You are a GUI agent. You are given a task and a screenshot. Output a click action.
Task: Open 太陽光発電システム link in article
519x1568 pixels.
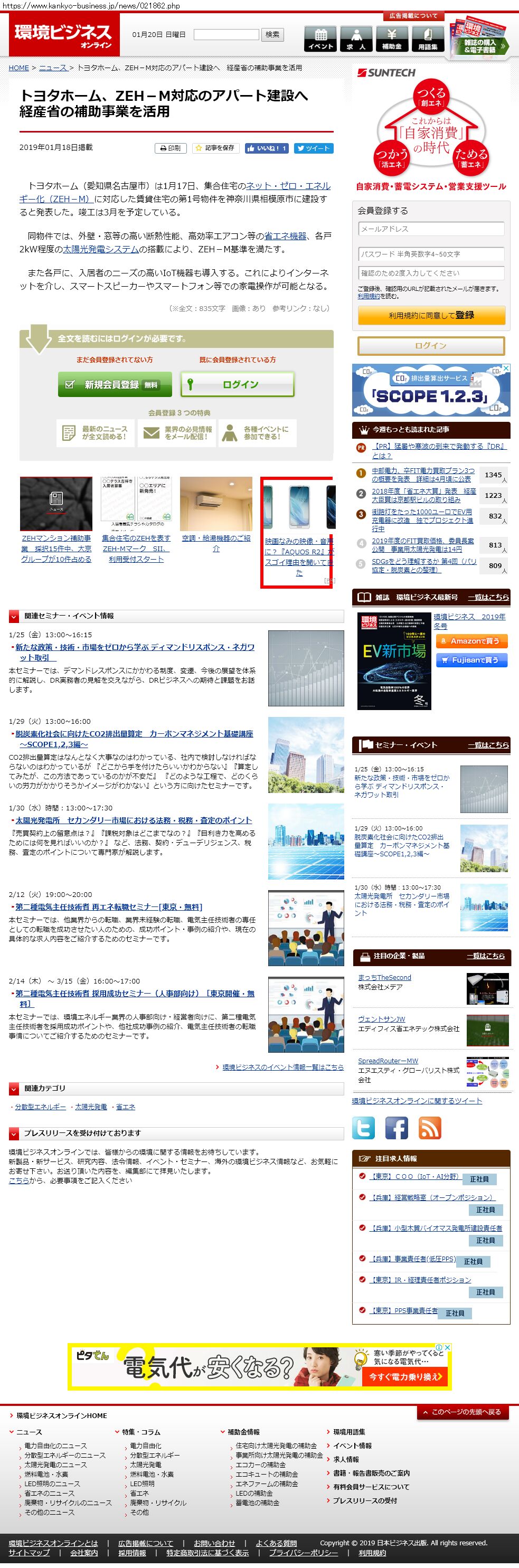tap(100, 249)
